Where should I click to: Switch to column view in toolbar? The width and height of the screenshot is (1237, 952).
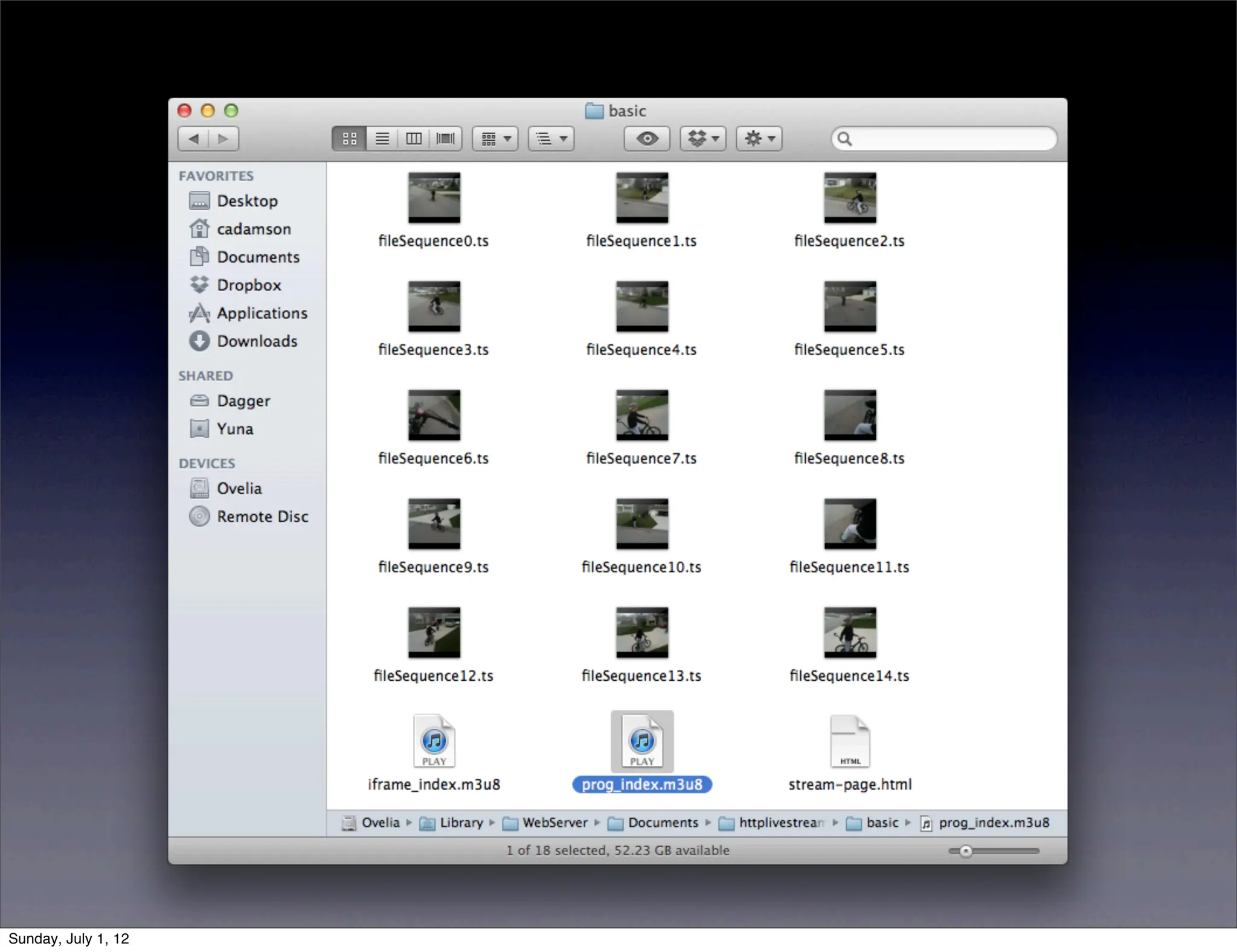(x=414, y=139)
